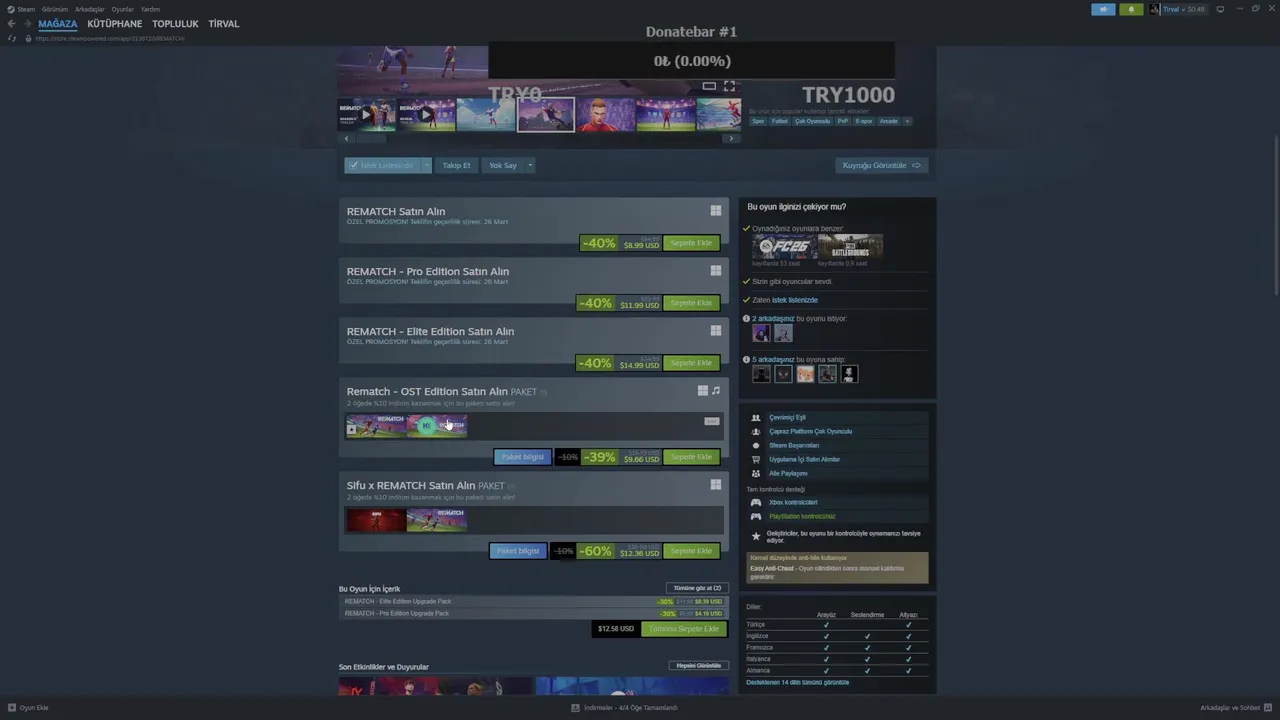Screen dimensions: 1280x720
Task: Play the first REMATCH trailer thumbnail
Action: coord(367,114)
